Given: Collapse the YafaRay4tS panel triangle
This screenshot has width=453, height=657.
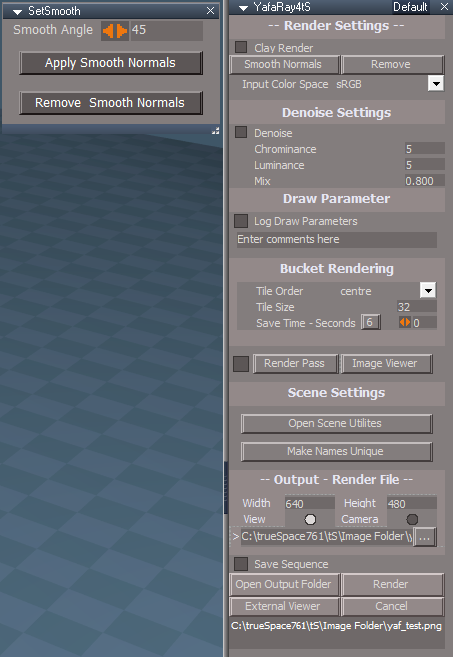Looking at the screenshot, I should 243,8.
